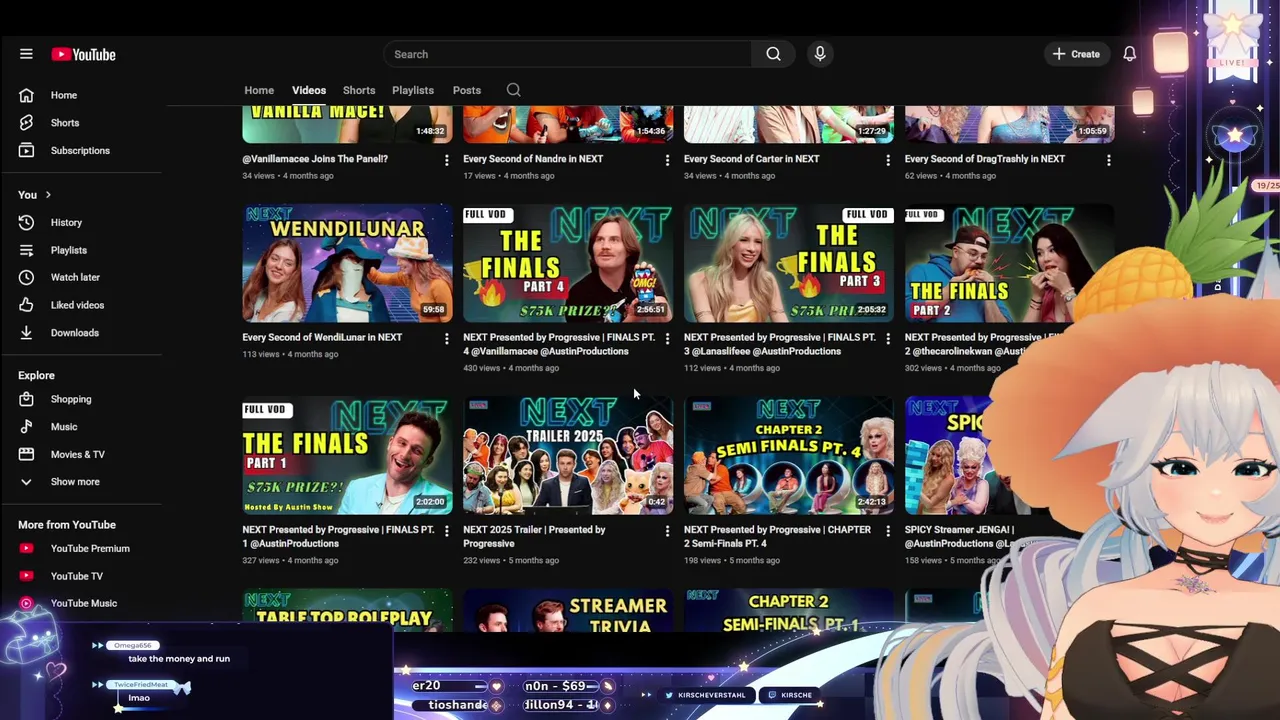Switch to the channel Home tab
The width and height of the screenshot is (1280, 720).
[x=259, y=90]
